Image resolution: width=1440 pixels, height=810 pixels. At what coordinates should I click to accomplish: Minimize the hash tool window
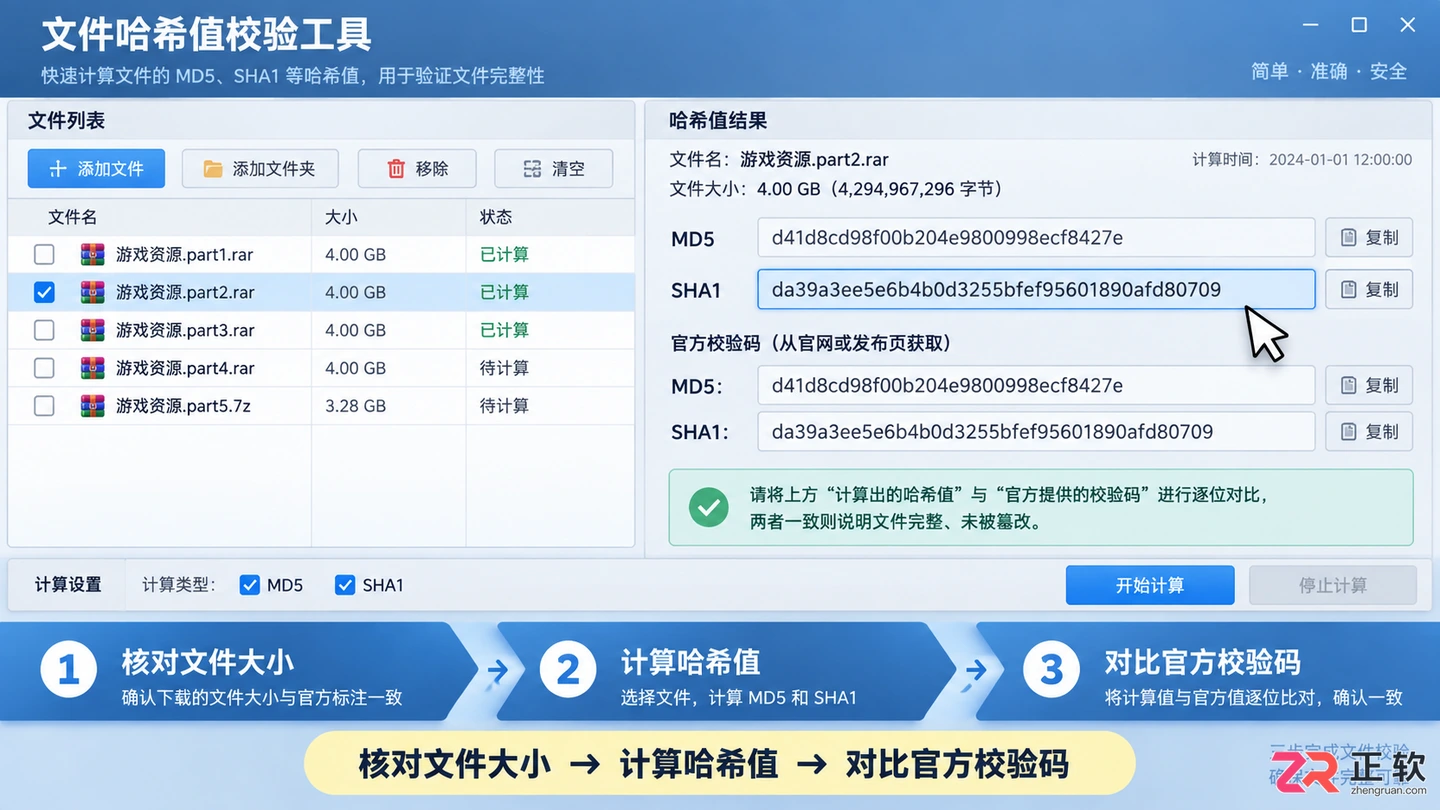pos(1311,25)
